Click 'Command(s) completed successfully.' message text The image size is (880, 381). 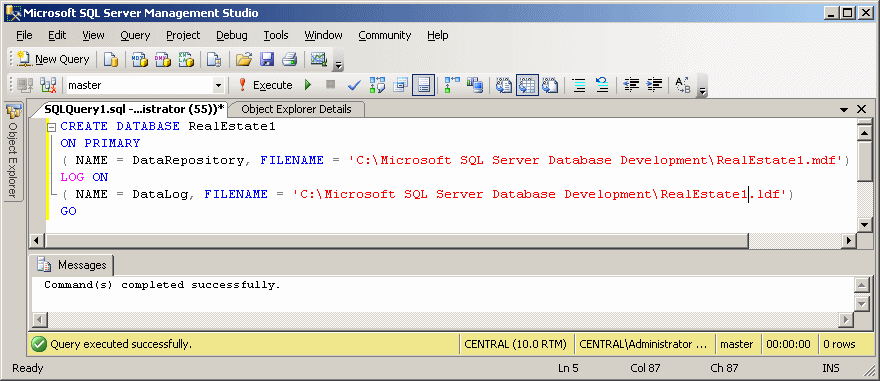click(x=162, y=285)
